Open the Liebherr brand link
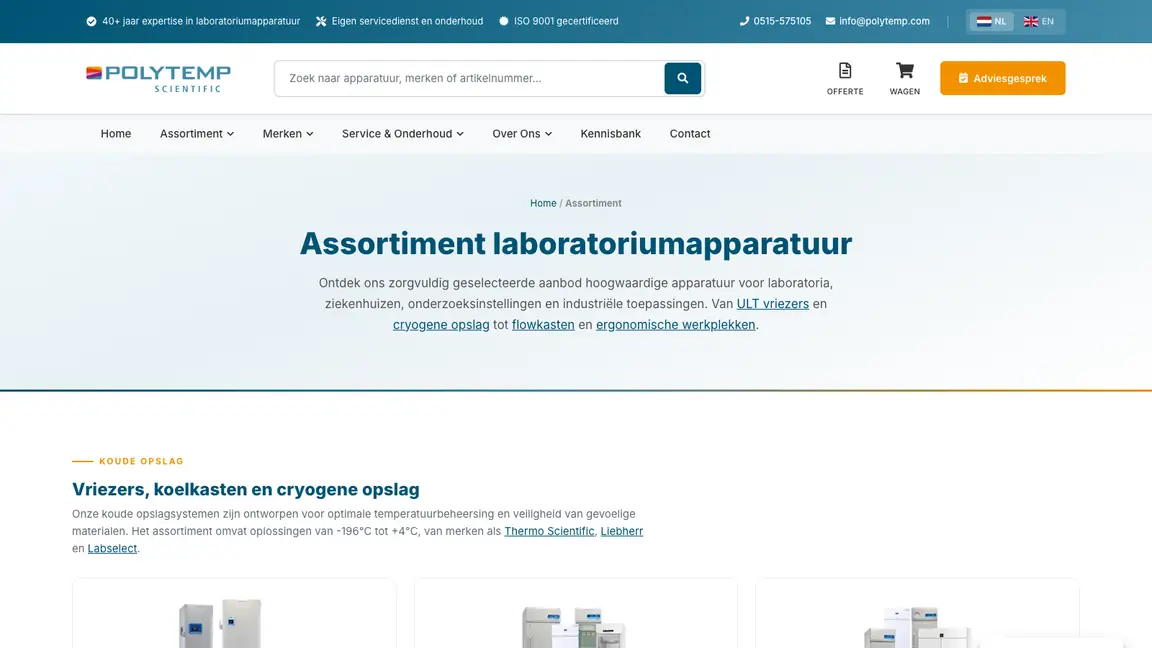Screen dimensions: 1152x648 click(622, 531)
